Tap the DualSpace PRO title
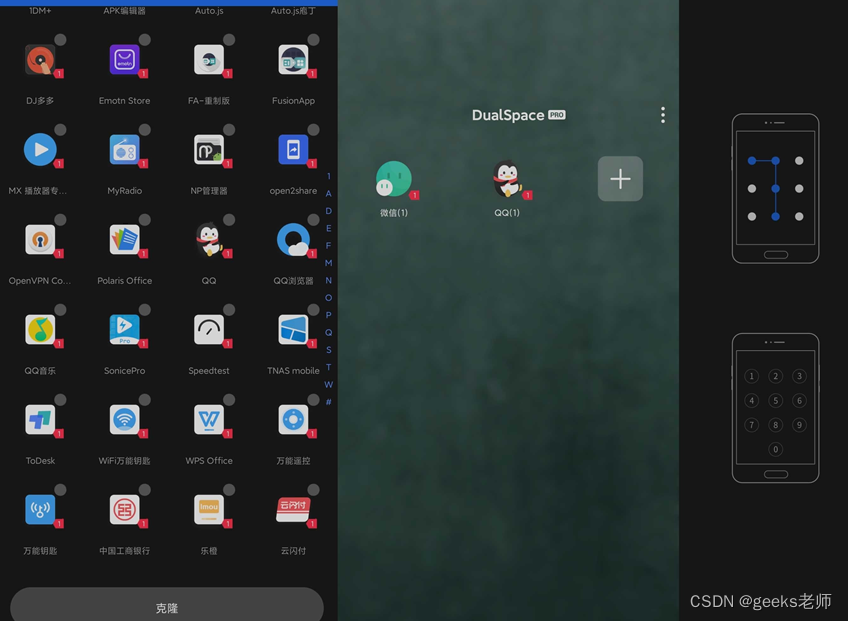The width and height of the screenshot is (848, 621). tap(519, 115)
